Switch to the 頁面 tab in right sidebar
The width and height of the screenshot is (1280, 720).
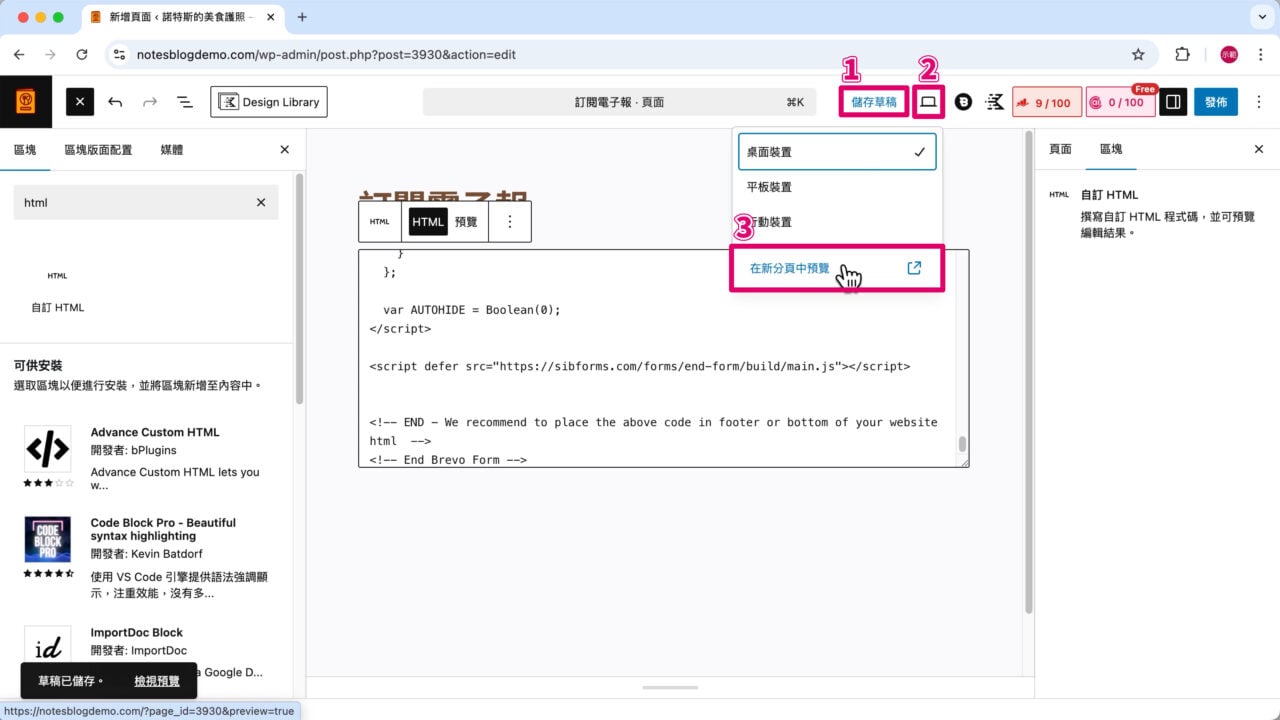coord(1059,149)
